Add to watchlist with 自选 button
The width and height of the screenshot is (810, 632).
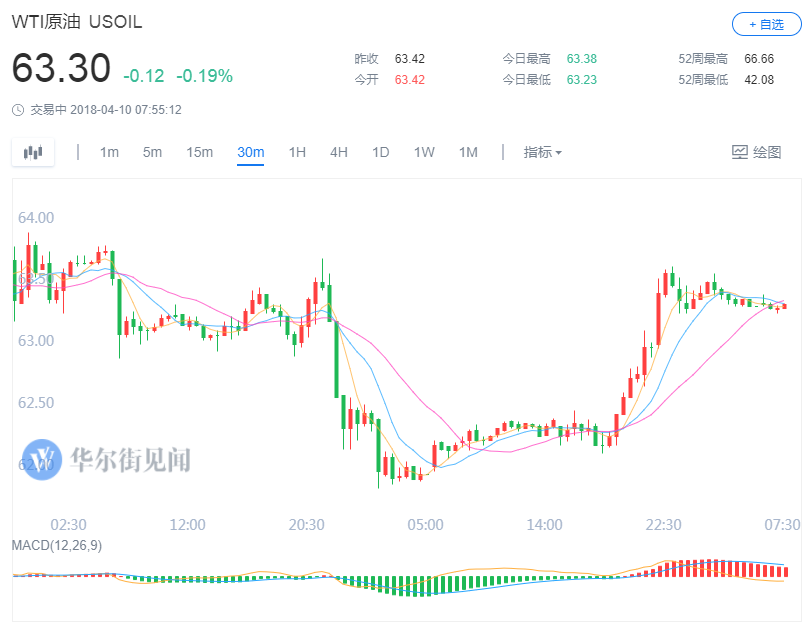(x=765, y=24)
